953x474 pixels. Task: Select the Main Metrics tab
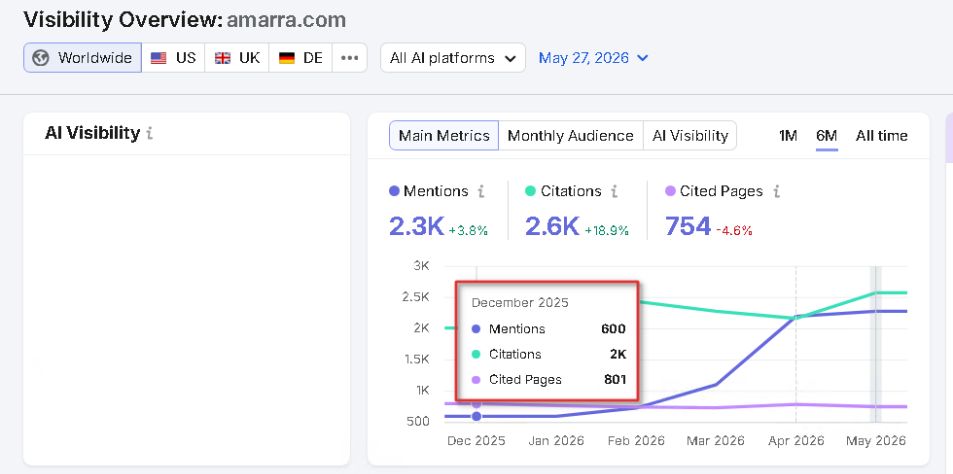click(444, 136)
